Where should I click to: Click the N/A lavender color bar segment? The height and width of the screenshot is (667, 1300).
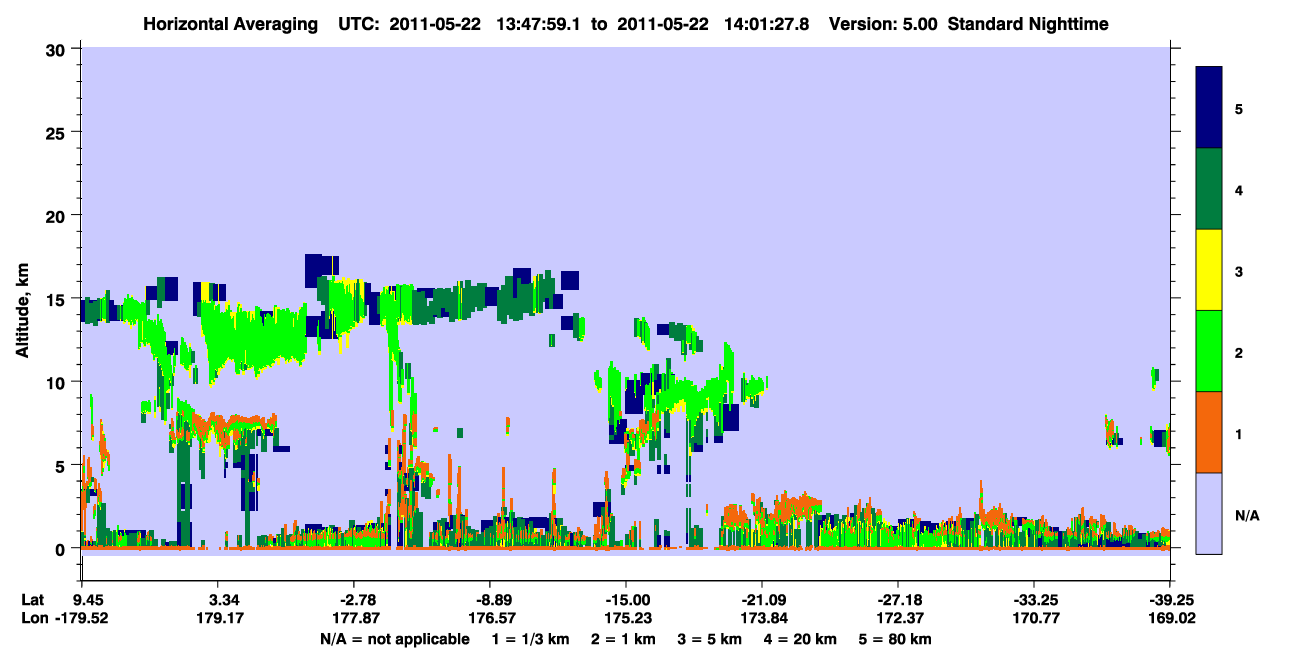[x=1209, y=512]
